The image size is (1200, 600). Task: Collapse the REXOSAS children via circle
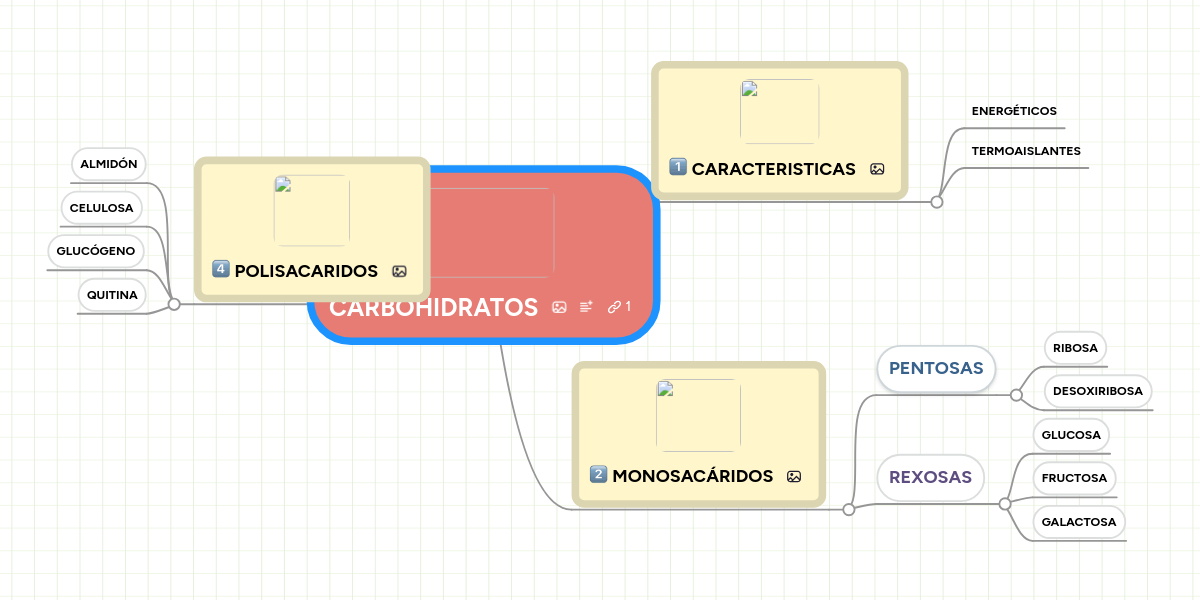pos(1005,503)
